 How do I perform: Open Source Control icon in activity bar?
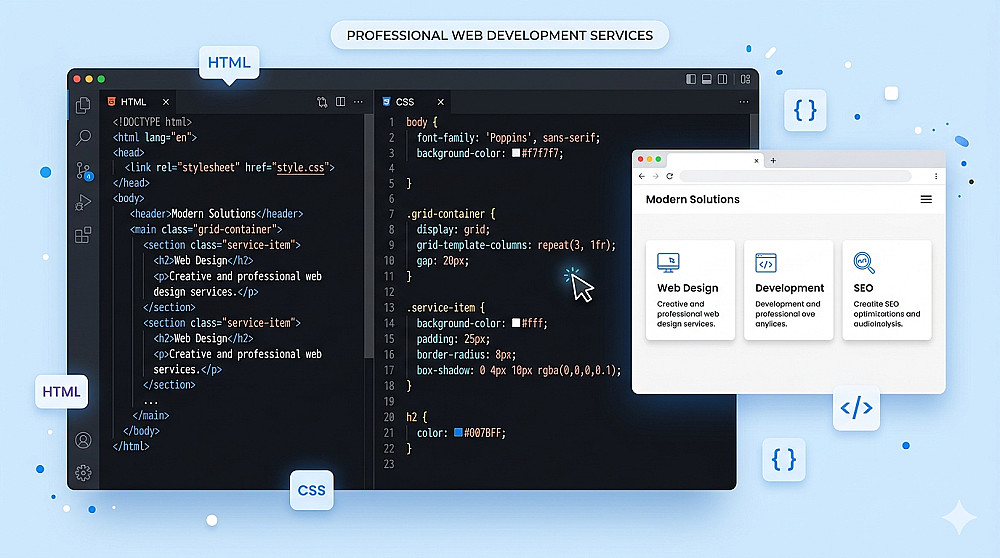[x=84, y=171]
